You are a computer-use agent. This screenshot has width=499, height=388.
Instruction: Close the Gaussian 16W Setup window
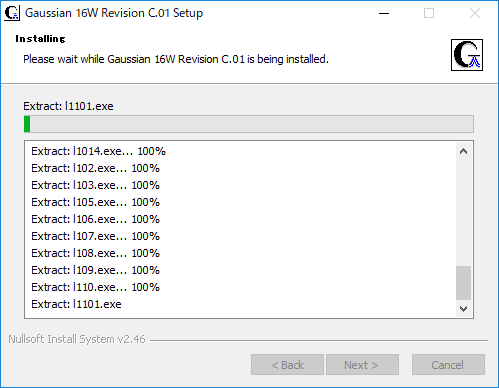[475, 13]
